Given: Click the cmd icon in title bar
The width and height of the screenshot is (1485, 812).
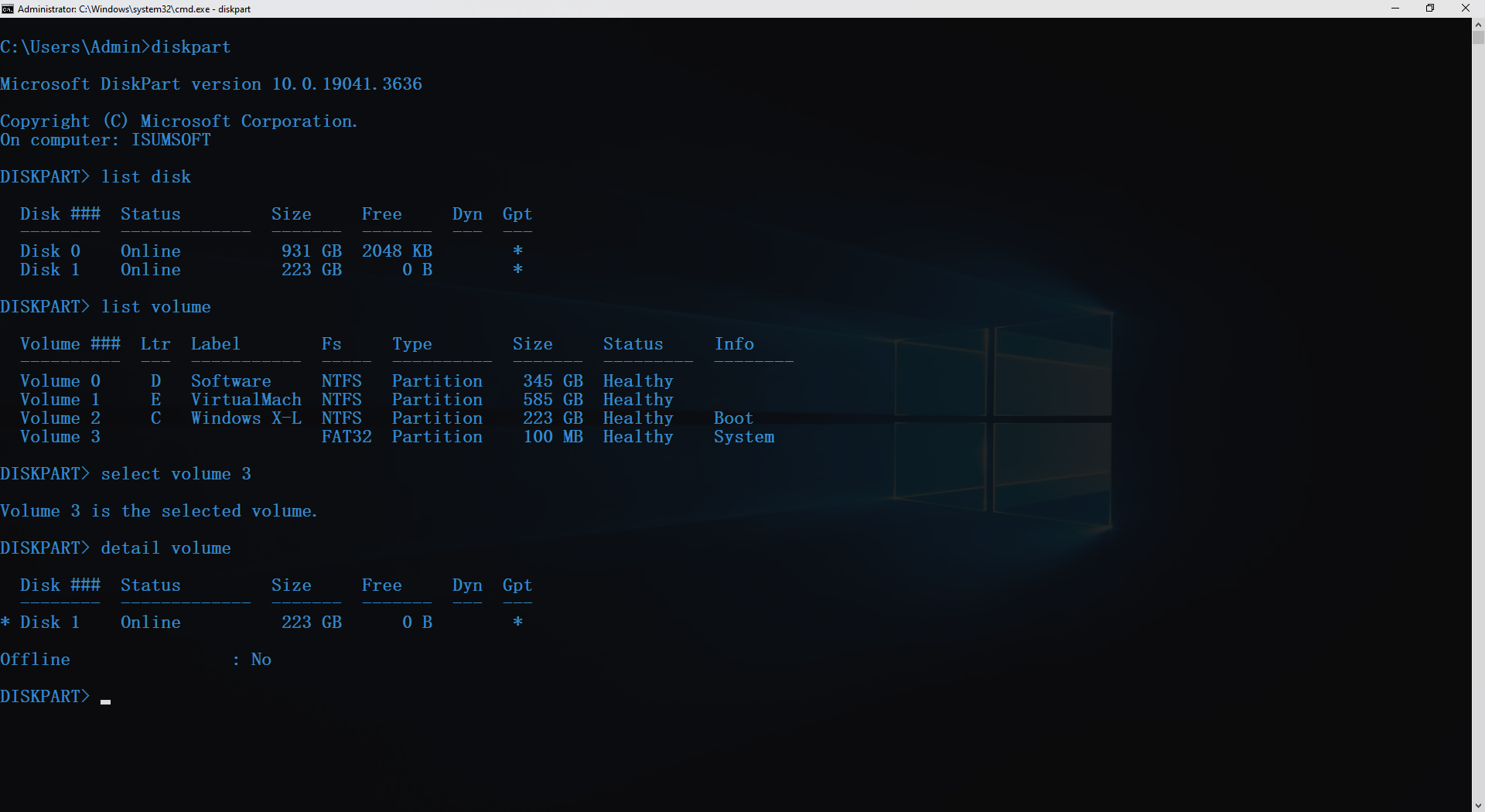Looking at the screenshot, I should pos(7,9).
